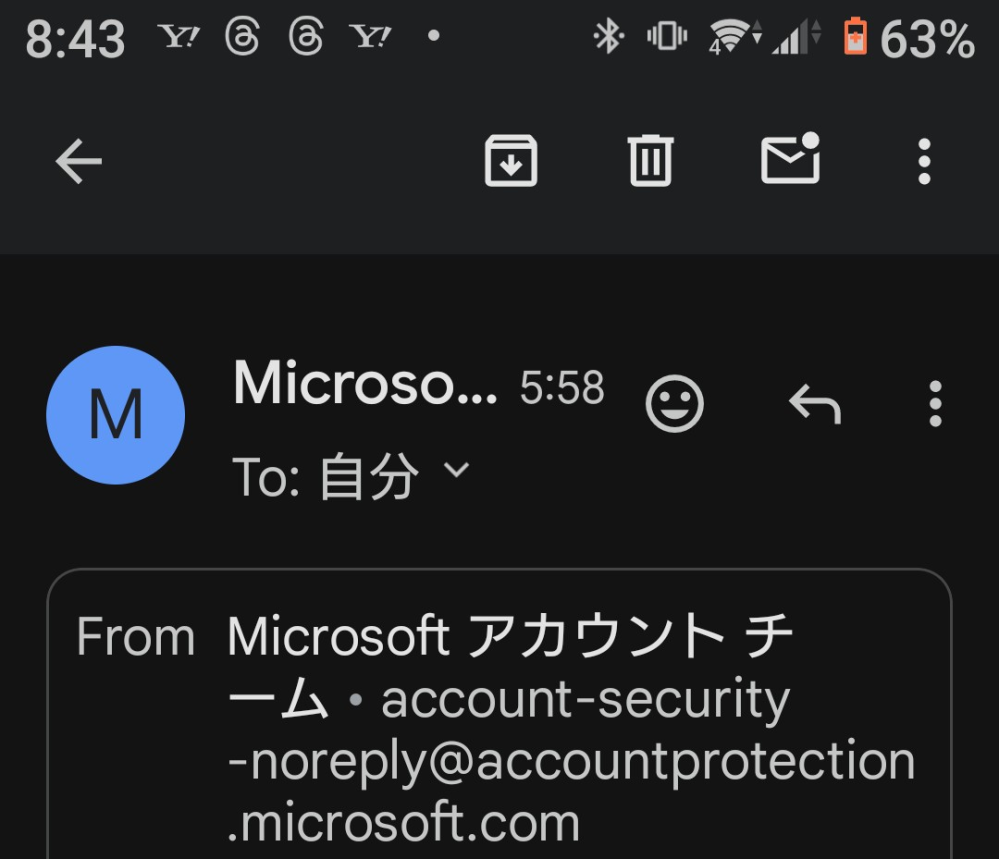The image size is (999, 859).
Task: Tap the To: 自分 recipient line
Action: [350, 476]
